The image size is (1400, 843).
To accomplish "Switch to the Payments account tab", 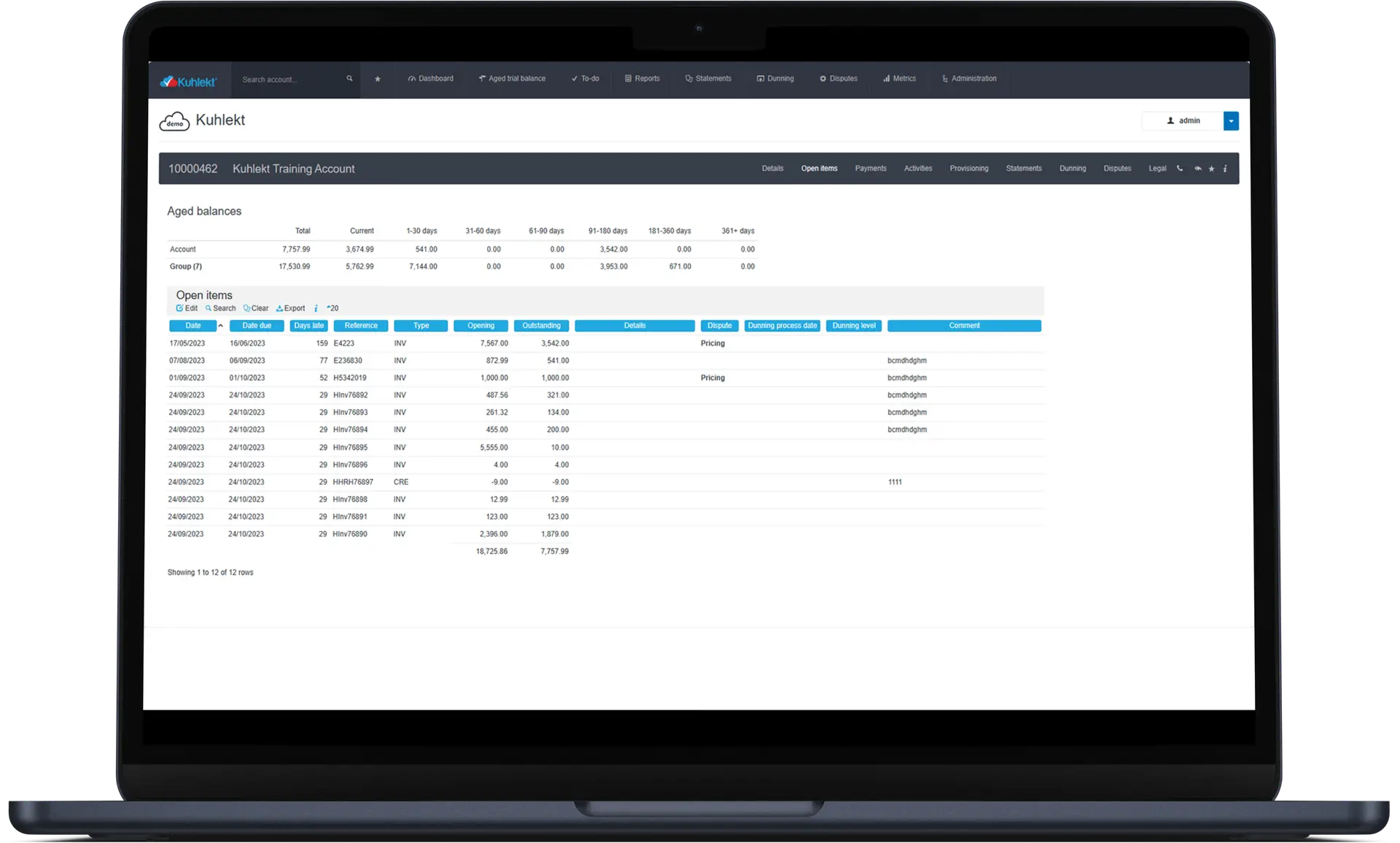I will tap(871, 168).
